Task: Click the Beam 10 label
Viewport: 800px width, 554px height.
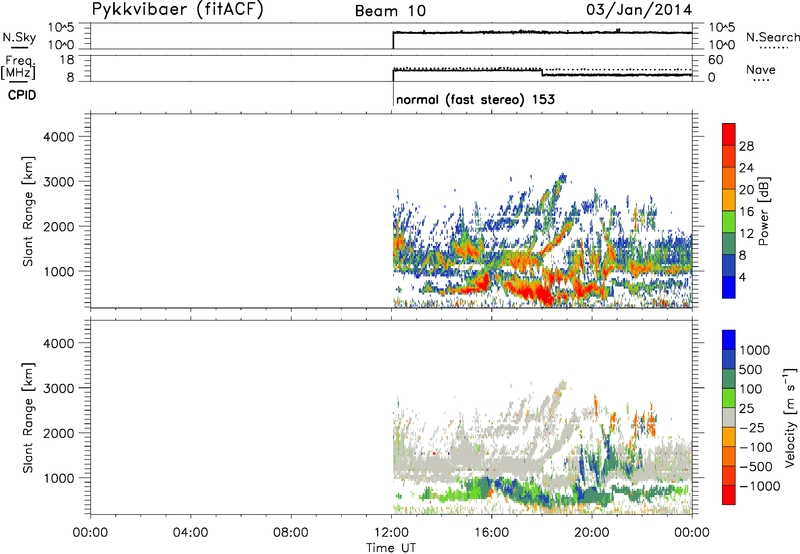Action: click(390, 11)
